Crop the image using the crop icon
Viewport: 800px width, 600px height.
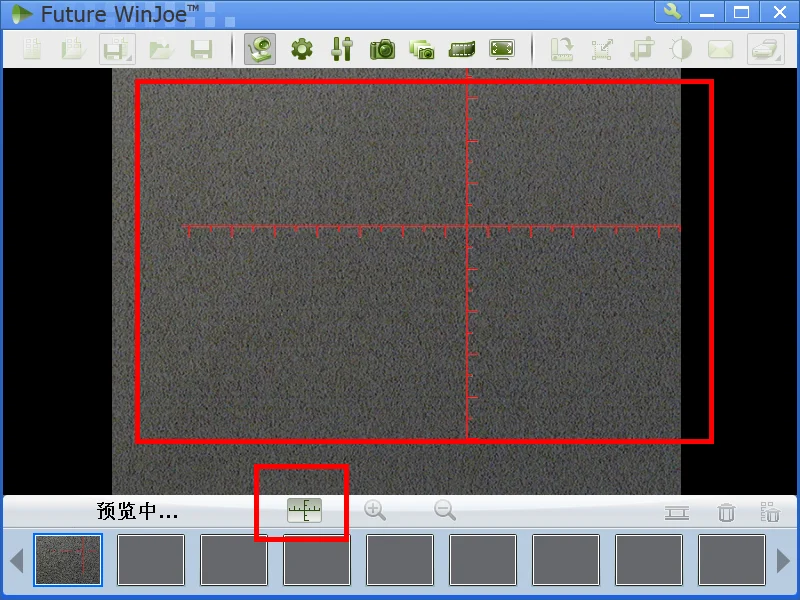click(641, 49)
